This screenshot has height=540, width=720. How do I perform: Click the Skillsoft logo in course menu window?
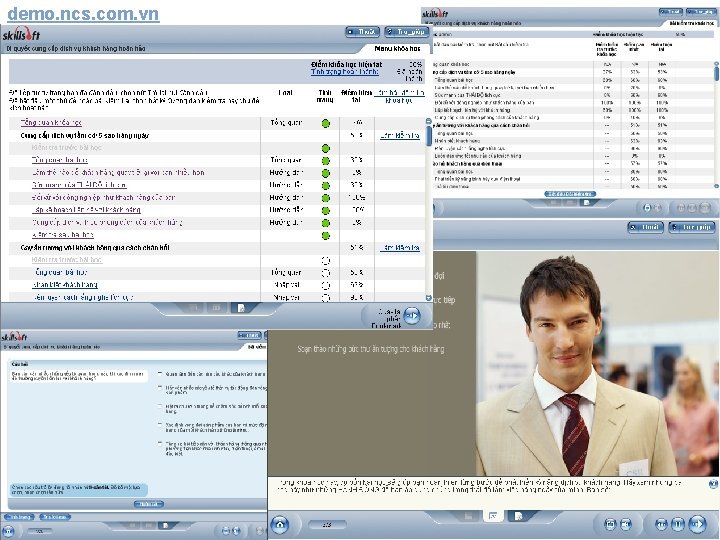coord(22,35)
